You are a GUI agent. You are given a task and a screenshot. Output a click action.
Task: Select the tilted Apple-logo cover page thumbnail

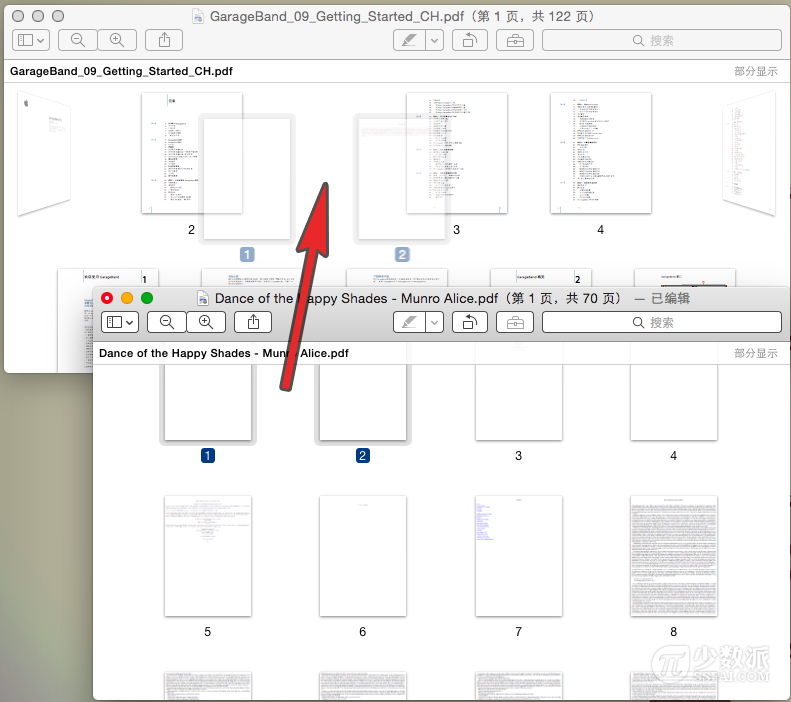coord(43,153)
